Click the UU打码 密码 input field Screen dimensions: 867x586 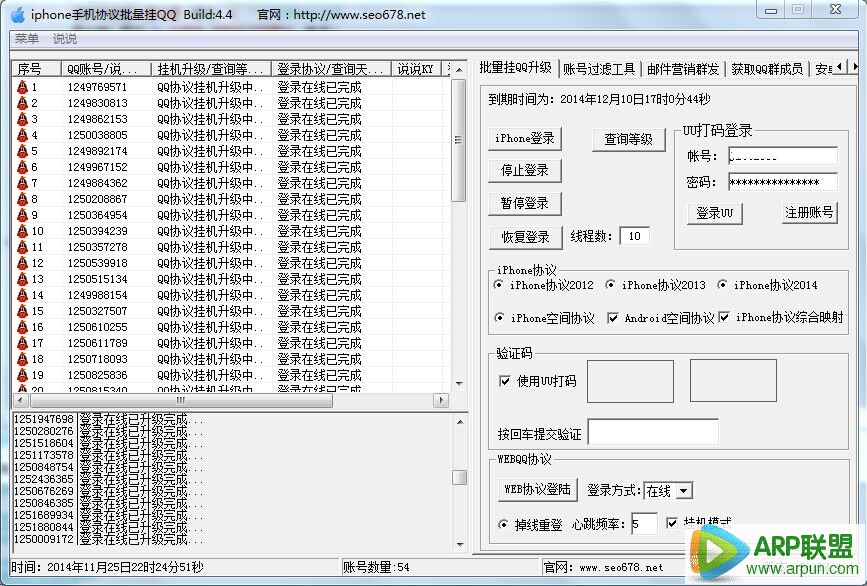782,181
